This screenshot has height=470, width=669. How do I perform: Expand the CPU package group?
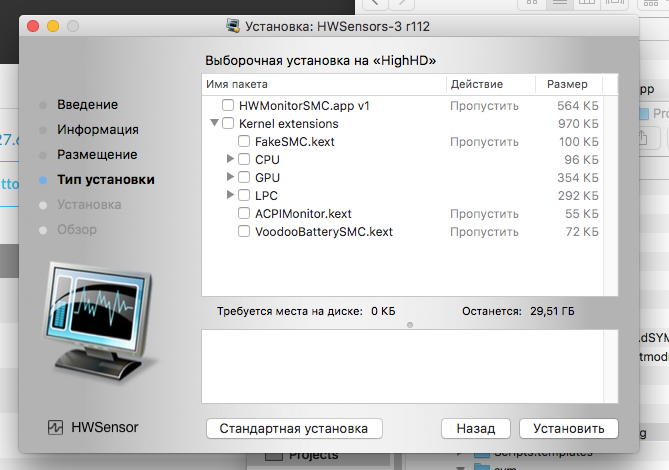[x=230, y=159]
